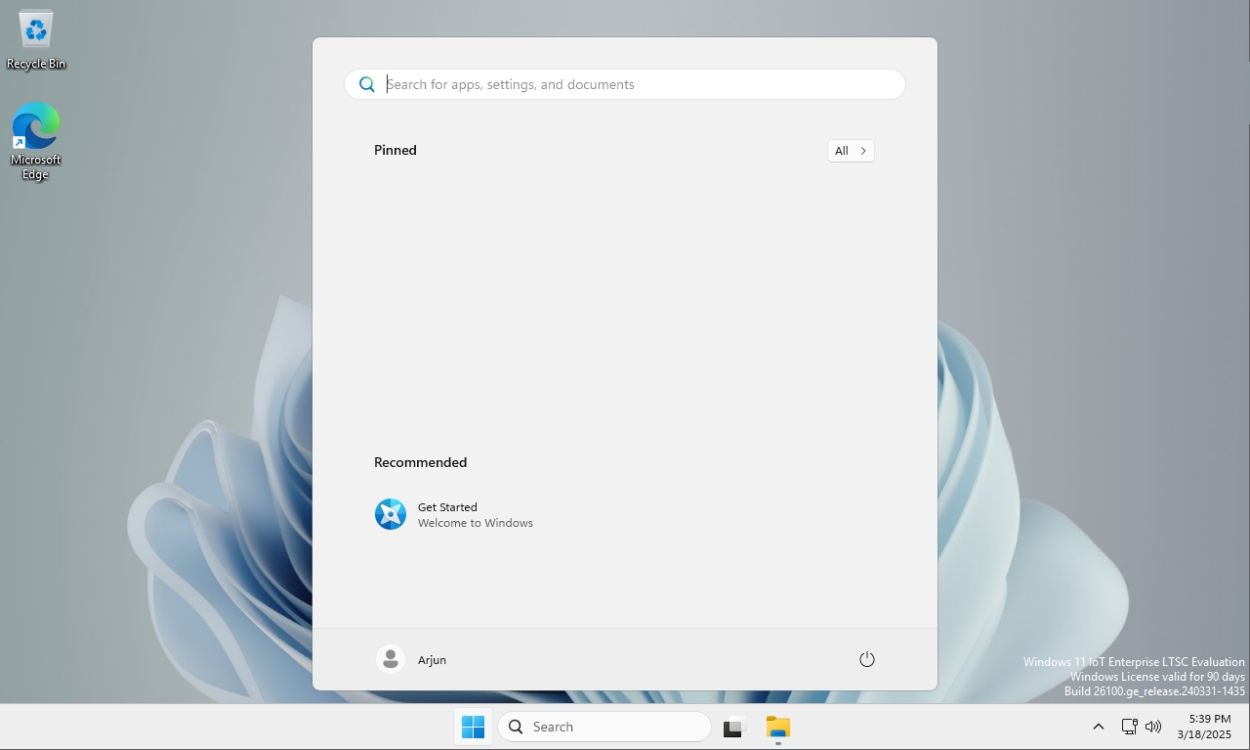Open the power options button
1250x750 pixels.
click(x=866, y=659)
